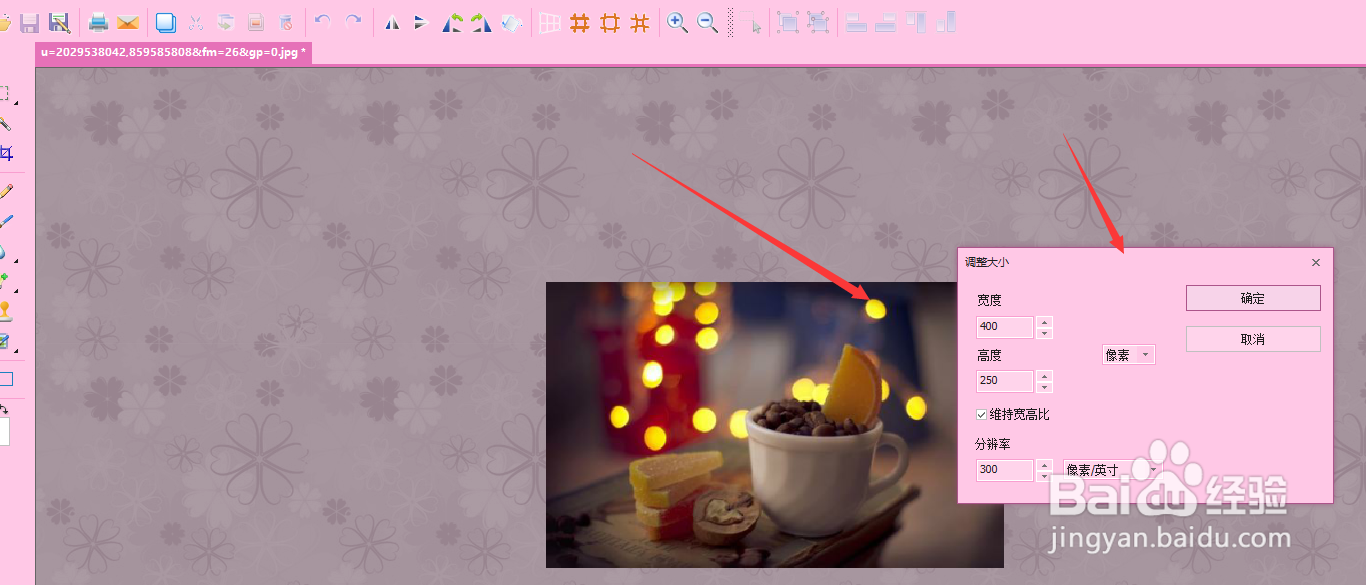This screenshot has width=1366, height=585.
Task: Flip the image horizontally with toolbar icon
Action: coord(392,22)
